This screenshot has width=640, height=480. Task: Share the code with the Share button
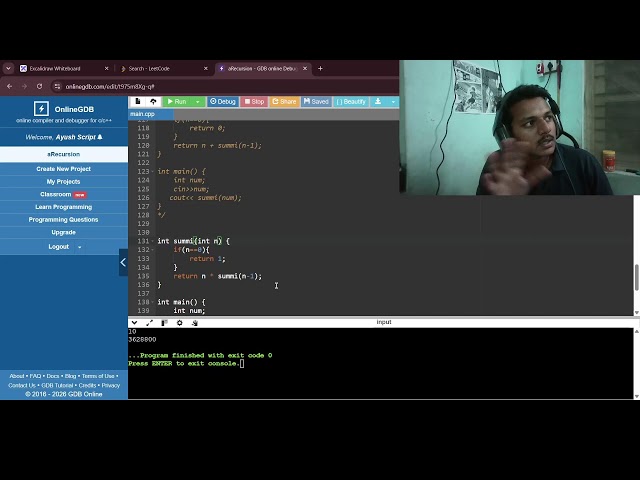tap(284, 101)
